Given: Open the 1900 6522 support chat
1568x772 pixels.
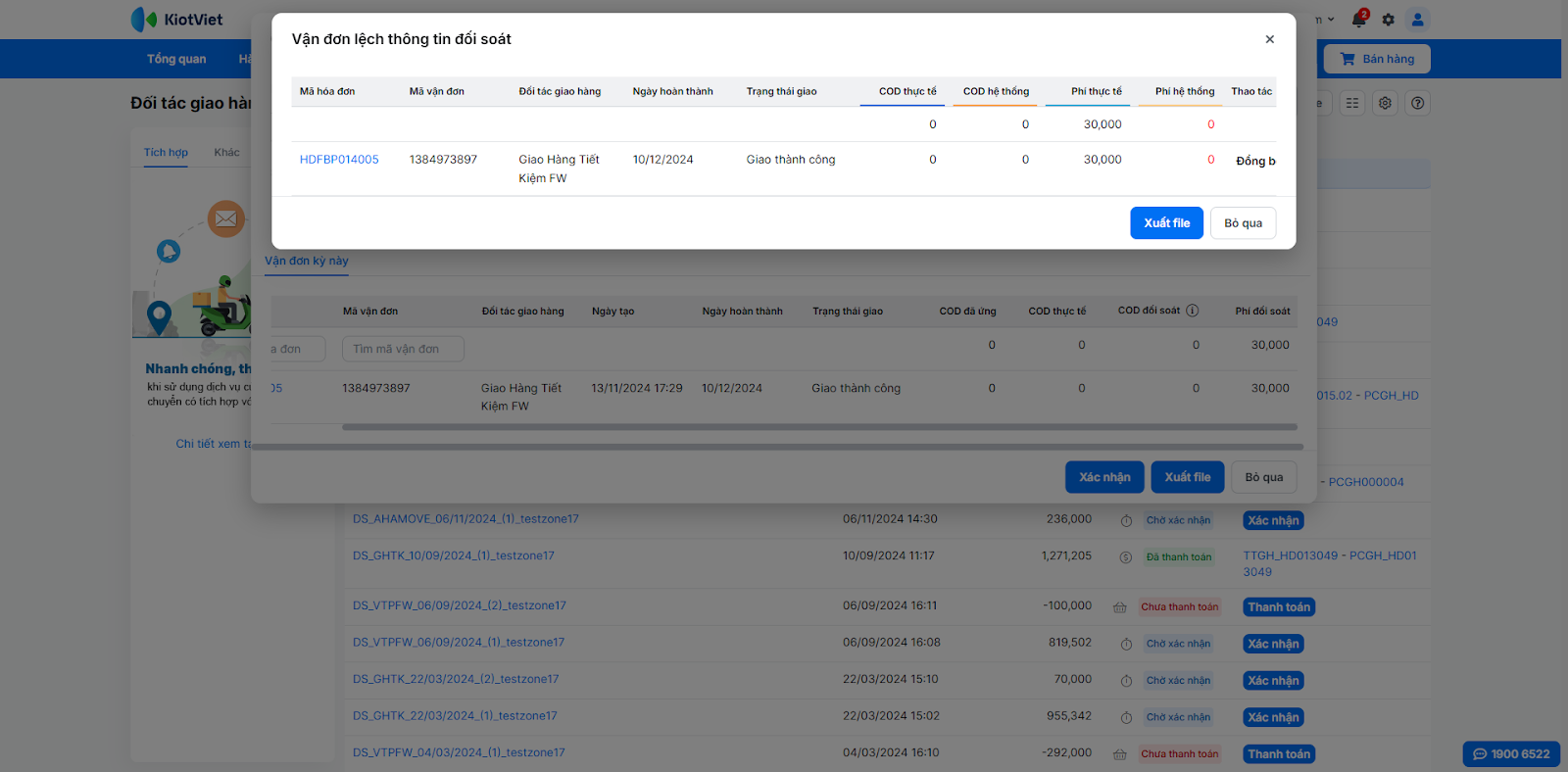Looking at the screenshot, I should click(1511, 753).
